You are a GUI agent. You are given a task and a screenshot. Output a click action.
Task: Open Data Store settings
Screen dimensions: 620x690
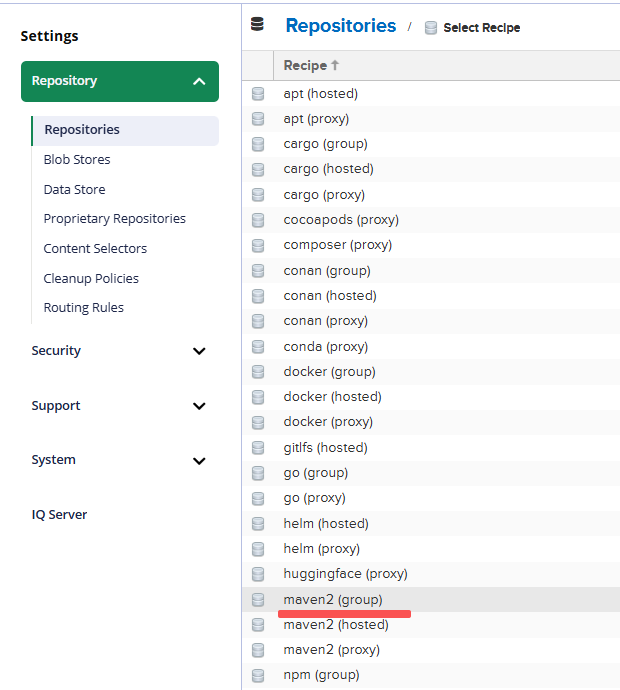[x=74, y=189]
